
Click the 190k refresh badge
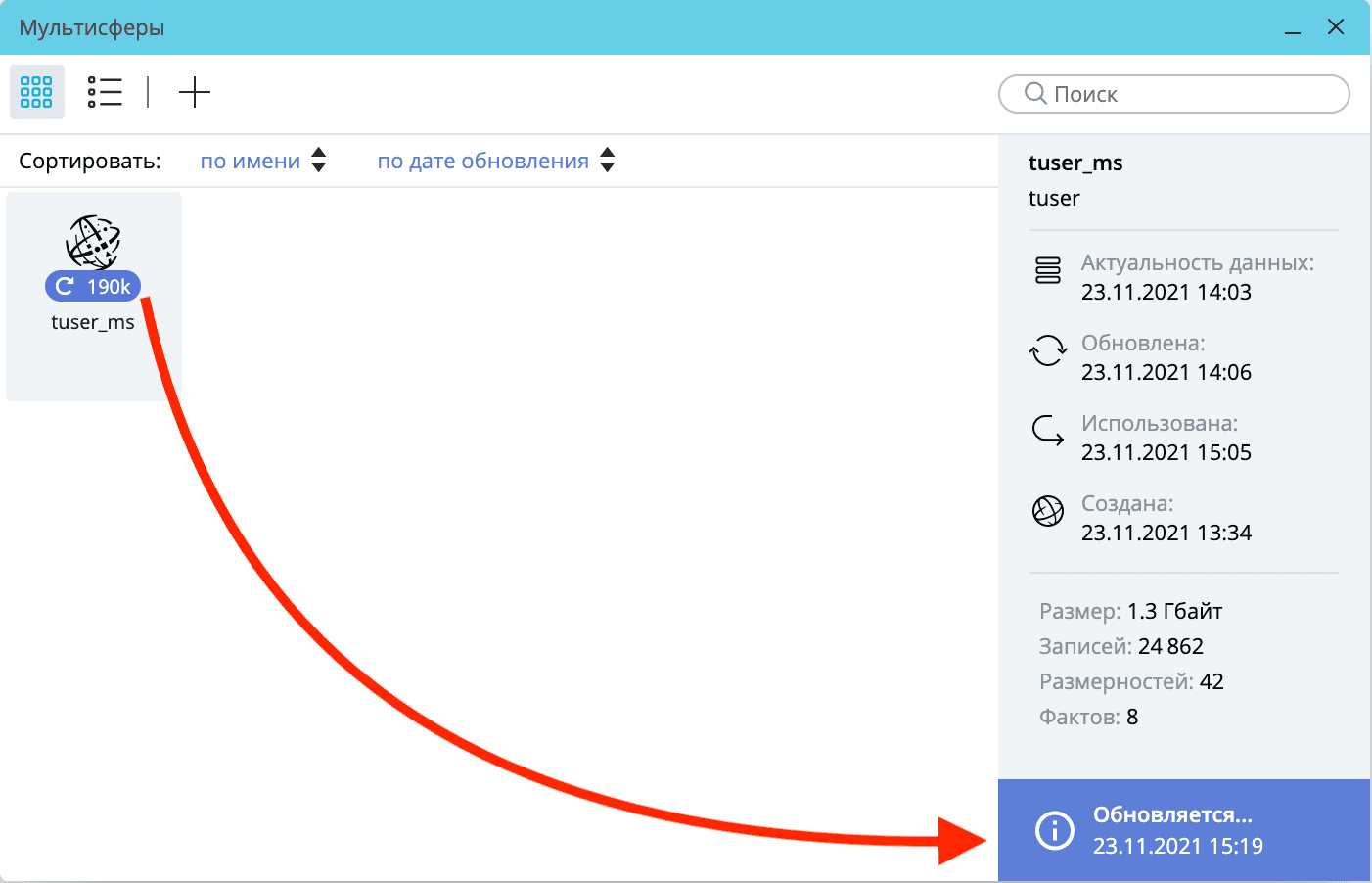click(x=93, y=286)
